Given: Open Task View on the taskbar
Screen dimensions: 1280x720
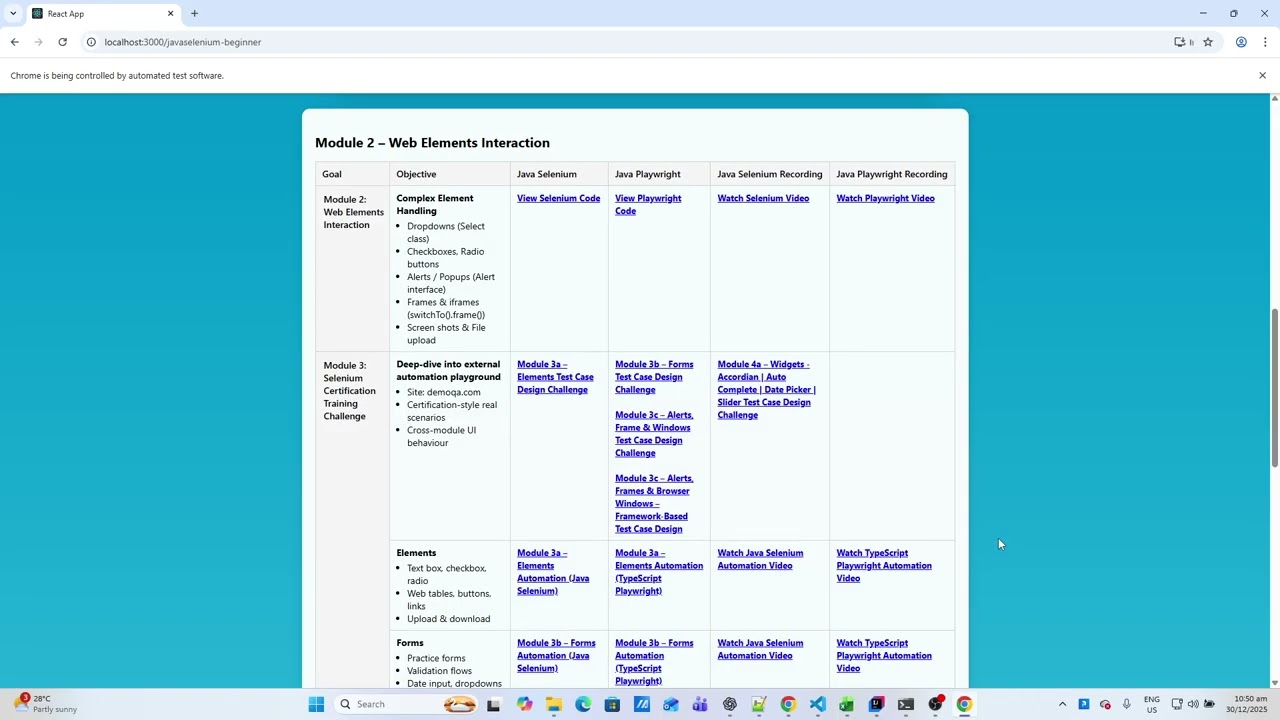Looking at the screenshot, I should click(x=493, y=704).
